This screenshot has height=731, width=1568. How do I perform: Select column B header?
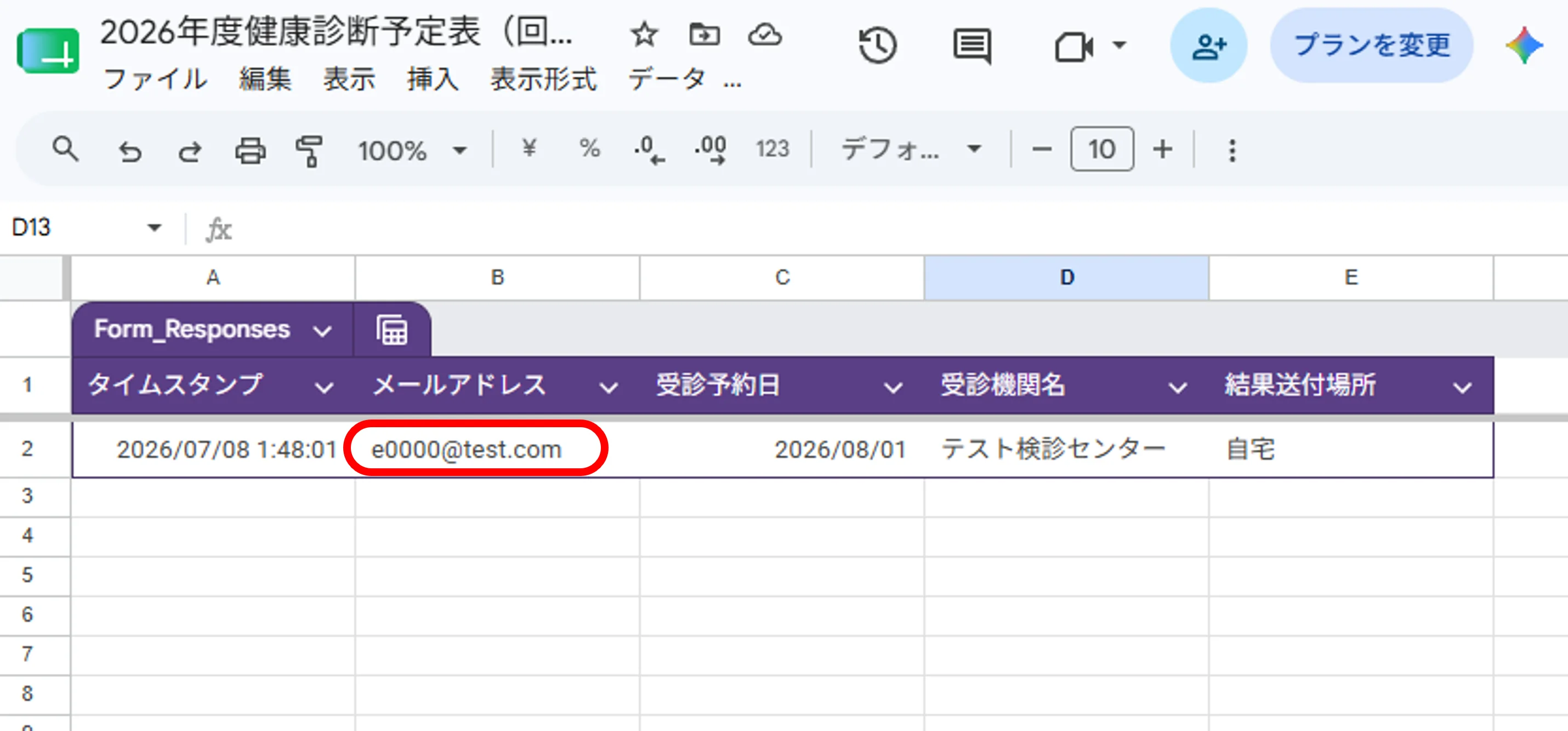click(497, 277)
